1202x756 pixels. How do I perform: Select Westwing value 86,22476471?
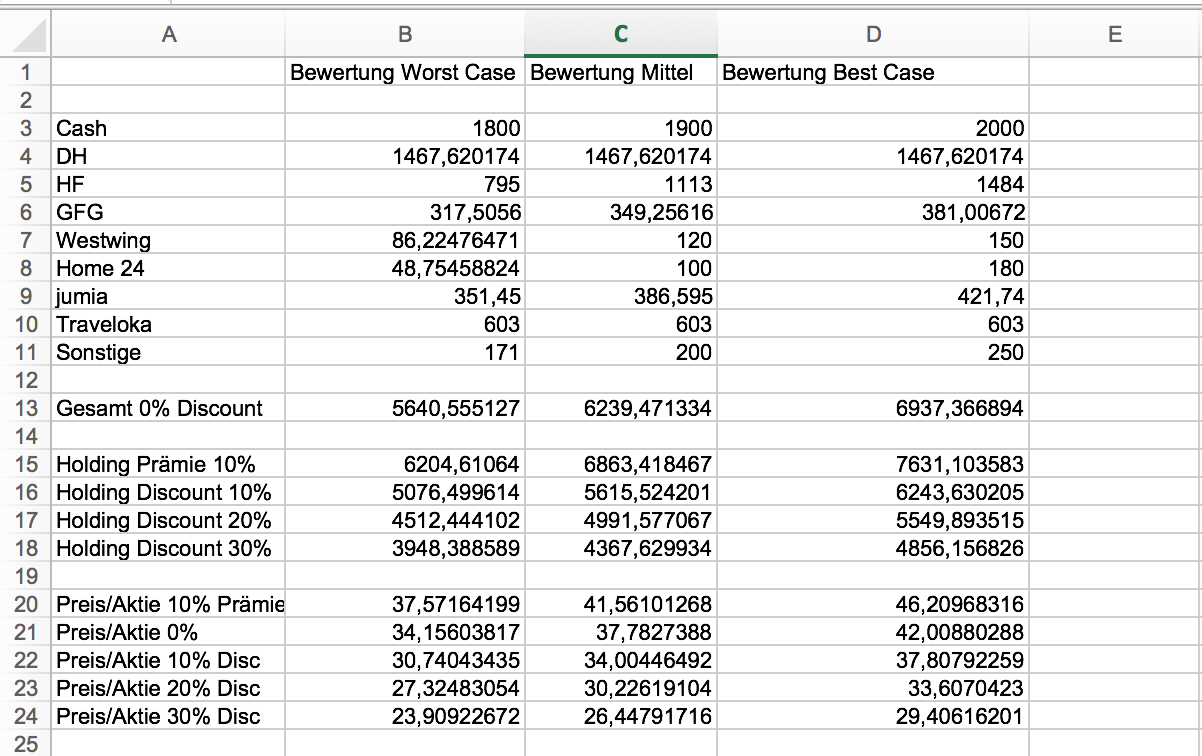click(405, 240)
